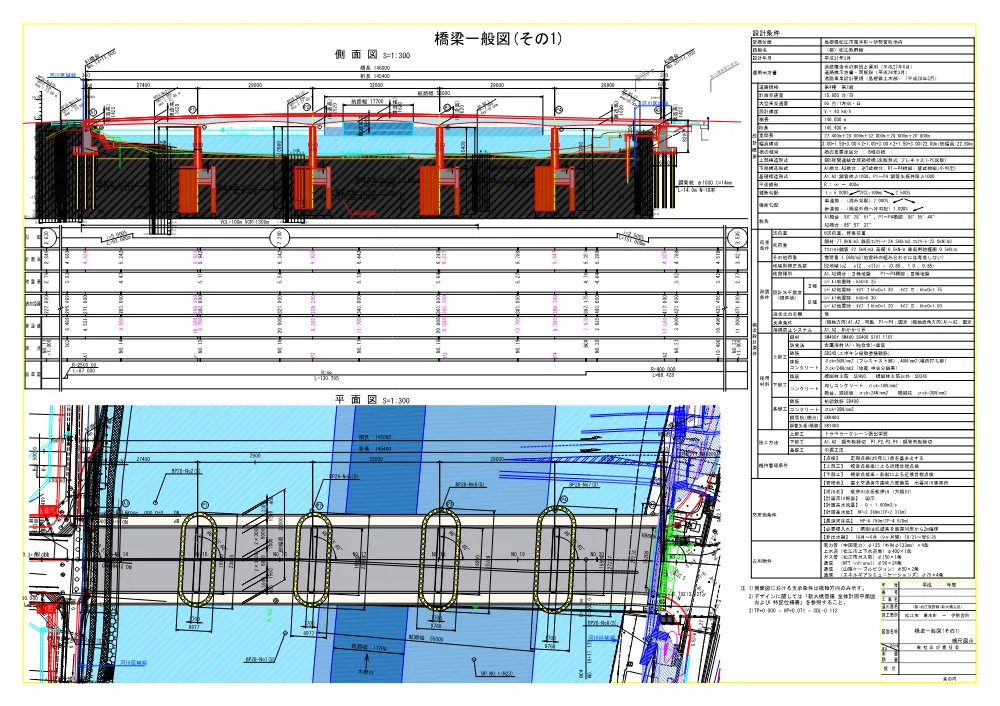The height and width of the screenshot is (706, 1000).
Task: Click the 27400 span dimension in 側面図
Action: pyautogui.click(x=143, y=85)
